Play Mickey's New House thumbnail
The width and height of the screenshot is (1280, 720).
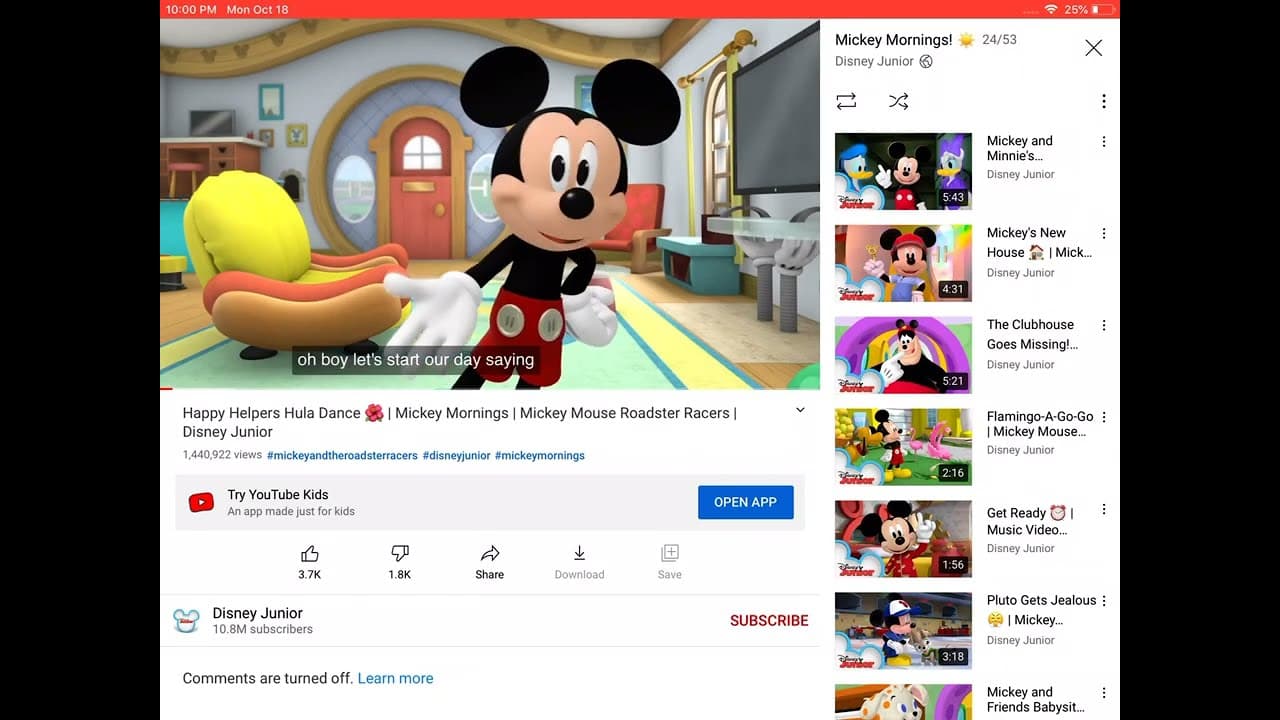(x=903, y=263)
